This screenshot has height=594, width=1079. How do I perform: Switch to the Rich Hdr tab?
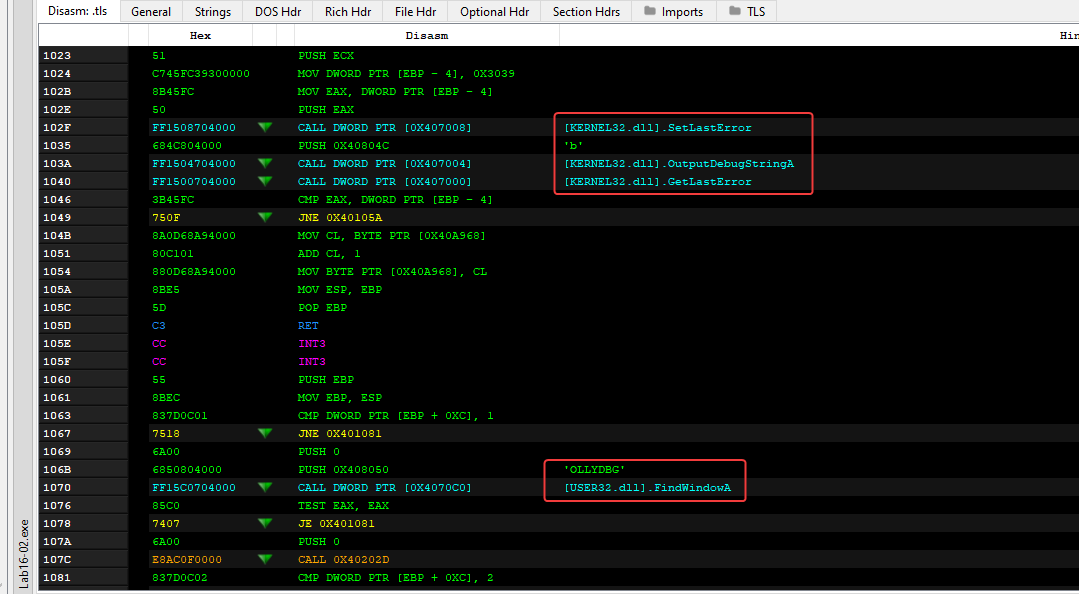pos(348,12)
